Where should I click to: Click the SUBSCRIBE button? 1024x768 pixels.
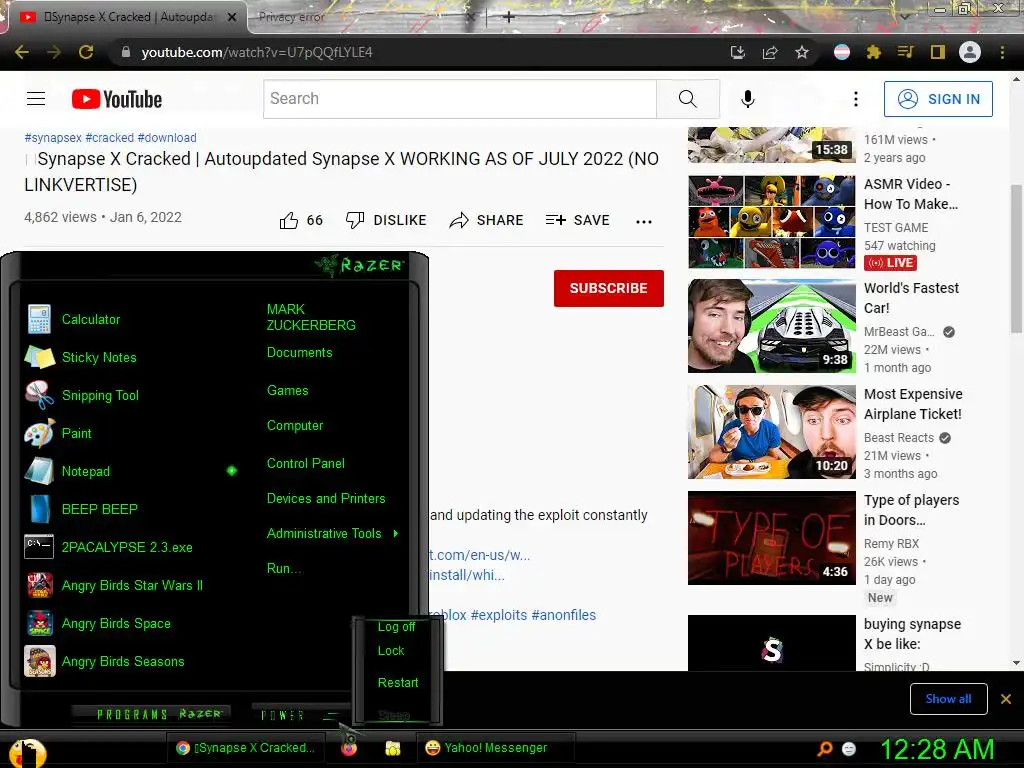click(x=609, y=288)
